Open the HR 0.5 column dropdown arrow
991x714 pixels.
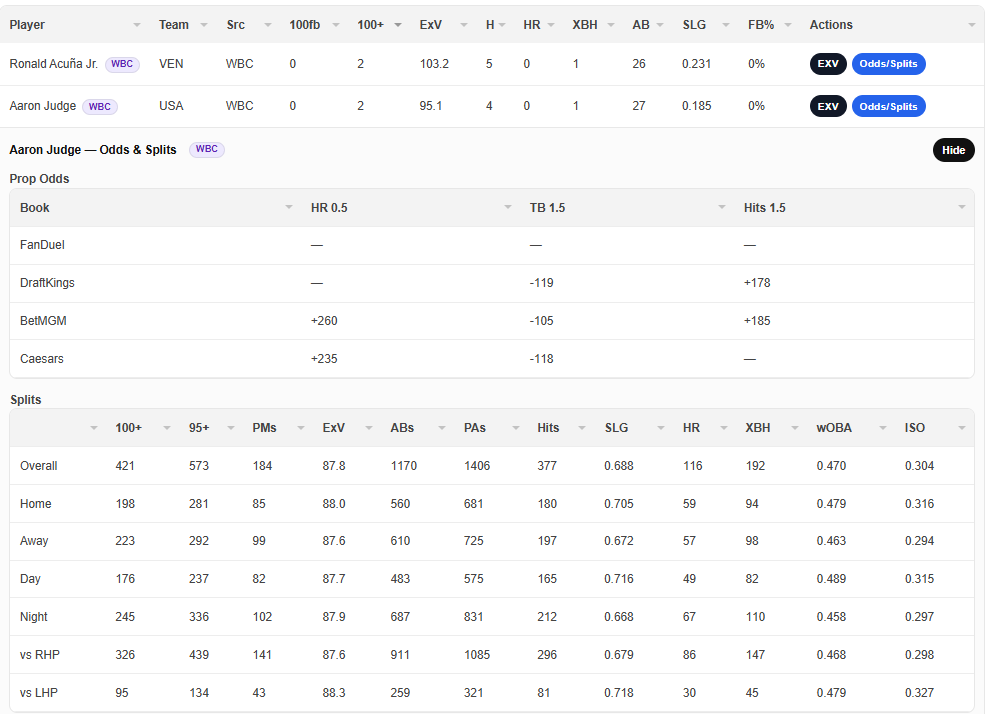point(508,207)
